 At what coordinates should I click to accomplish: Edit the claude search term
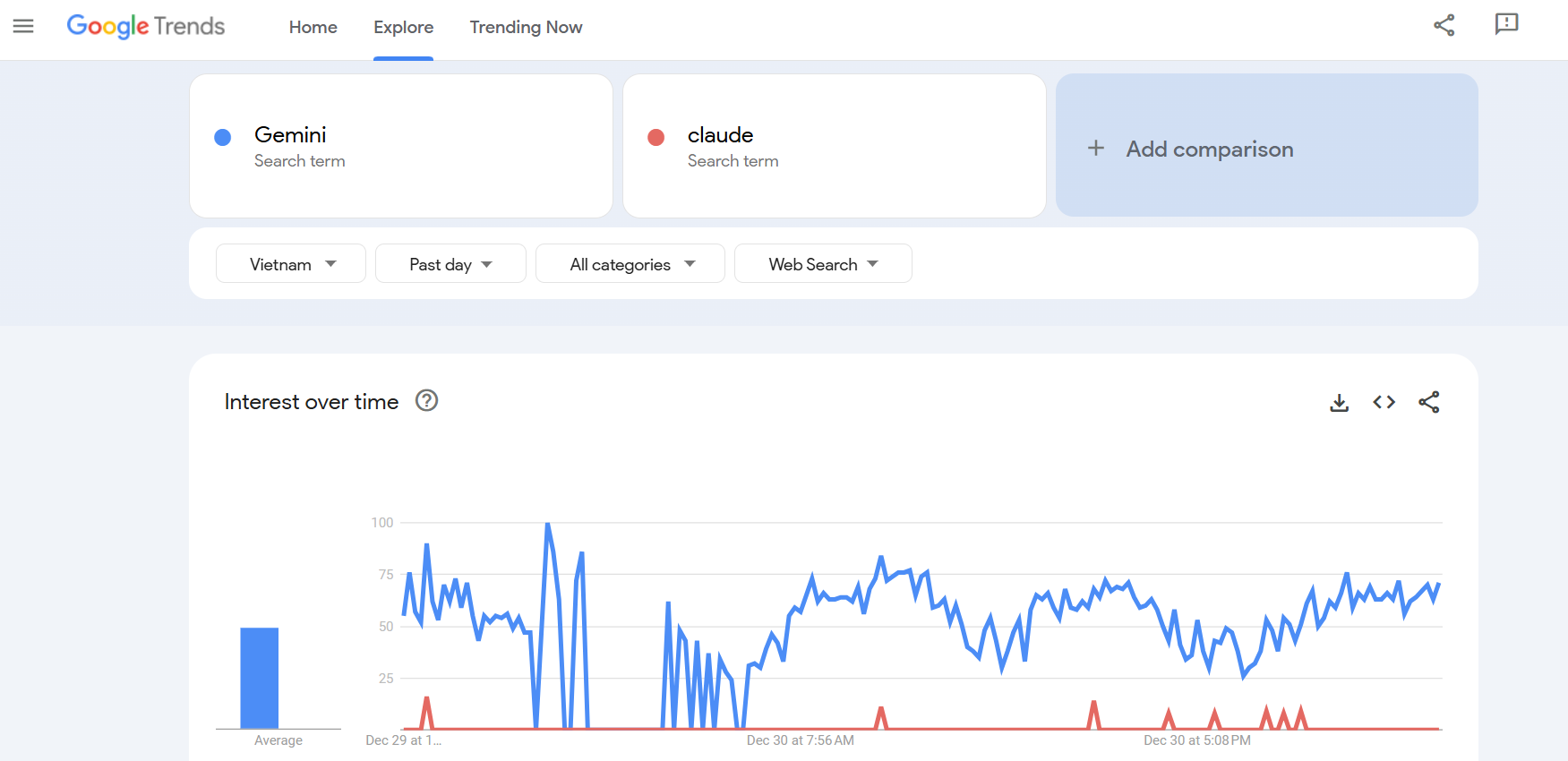point(835,145)
